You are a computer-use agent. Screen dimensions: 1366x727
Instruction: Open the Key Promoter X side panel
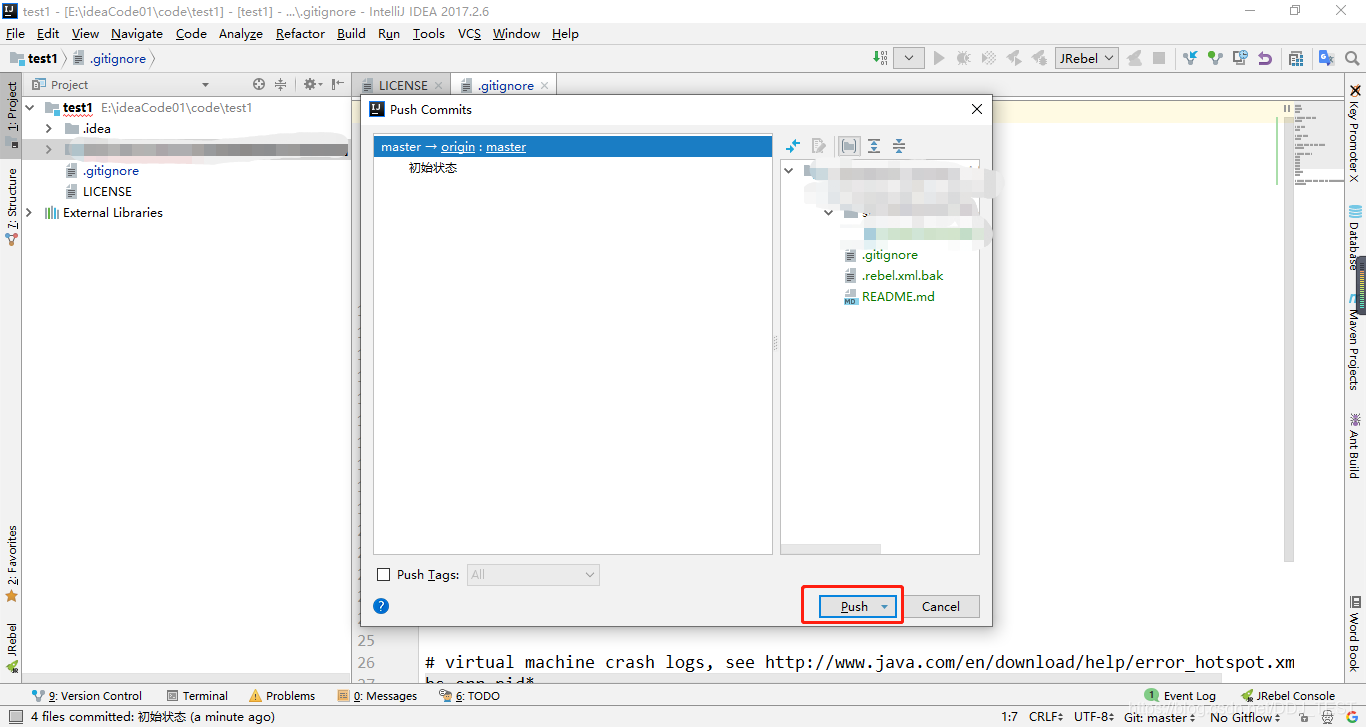[x=1355, y=133]
